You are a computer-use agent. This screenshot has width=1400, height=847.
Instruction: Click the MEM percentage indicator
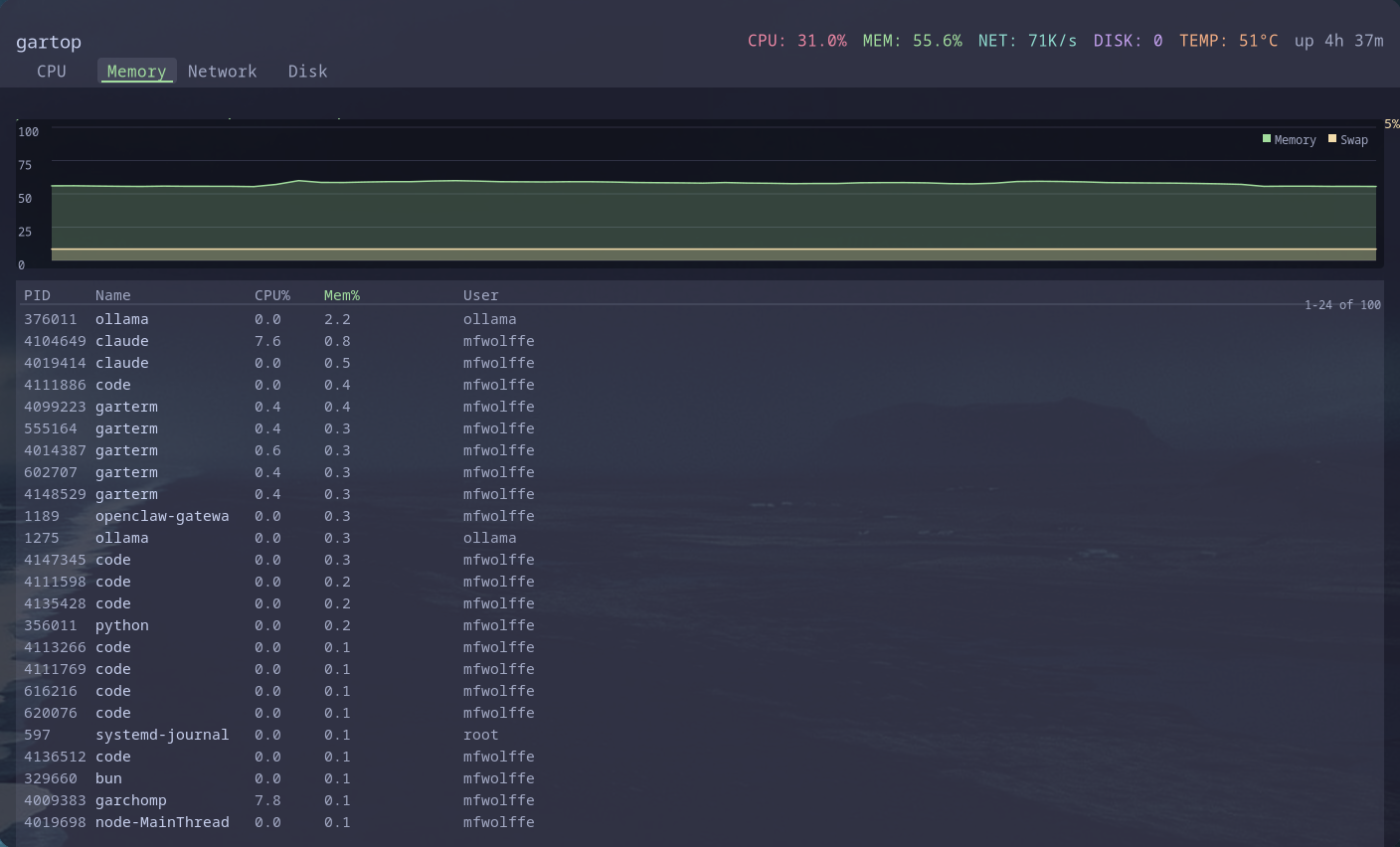pos(913,41)
